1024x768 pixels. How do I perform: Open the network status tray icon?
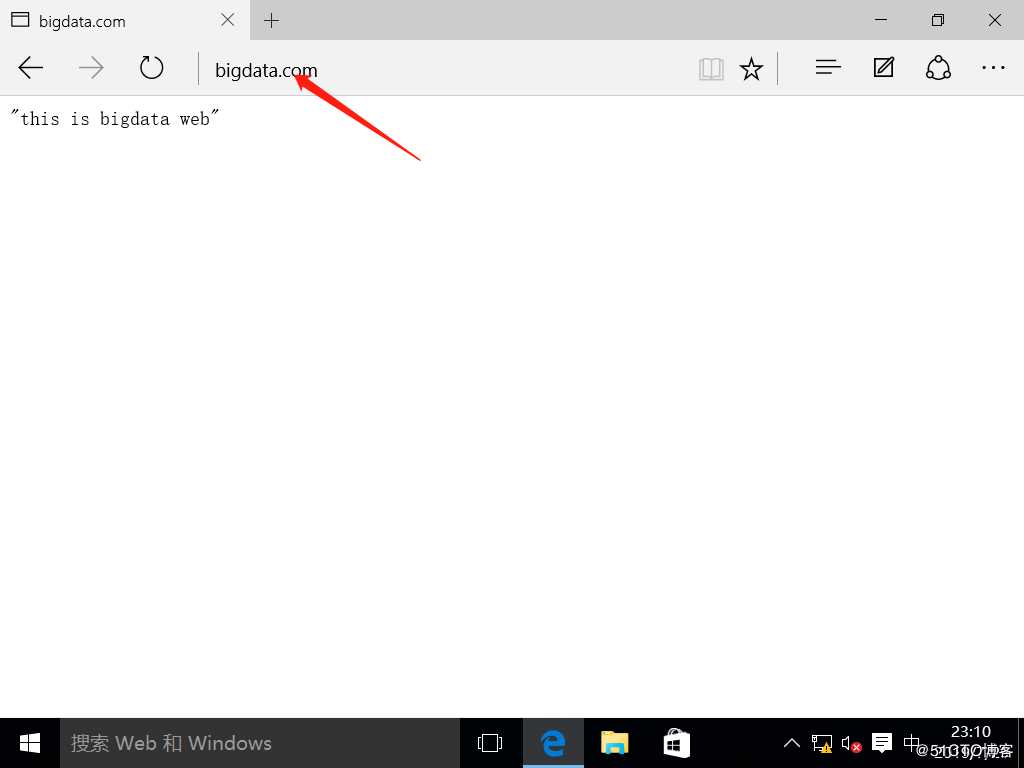click(x=822, y=743)
